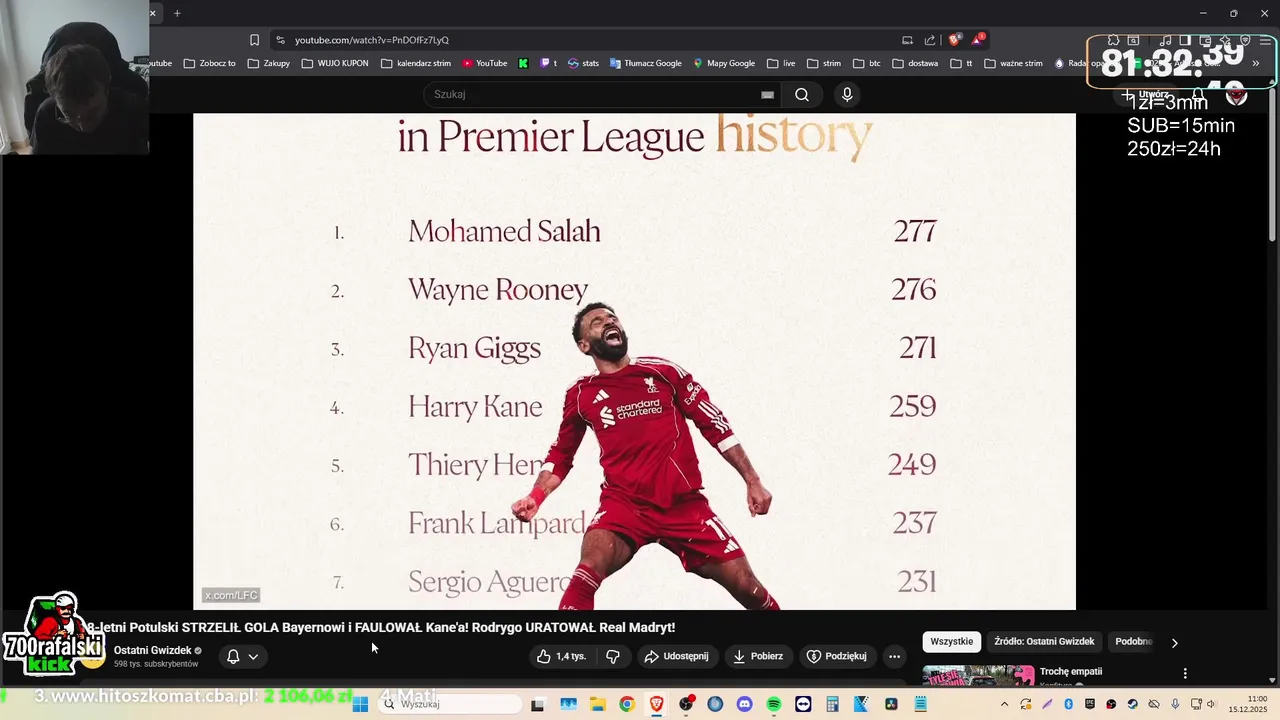Open Trochę empatii video thumbnail

[978, 676]
